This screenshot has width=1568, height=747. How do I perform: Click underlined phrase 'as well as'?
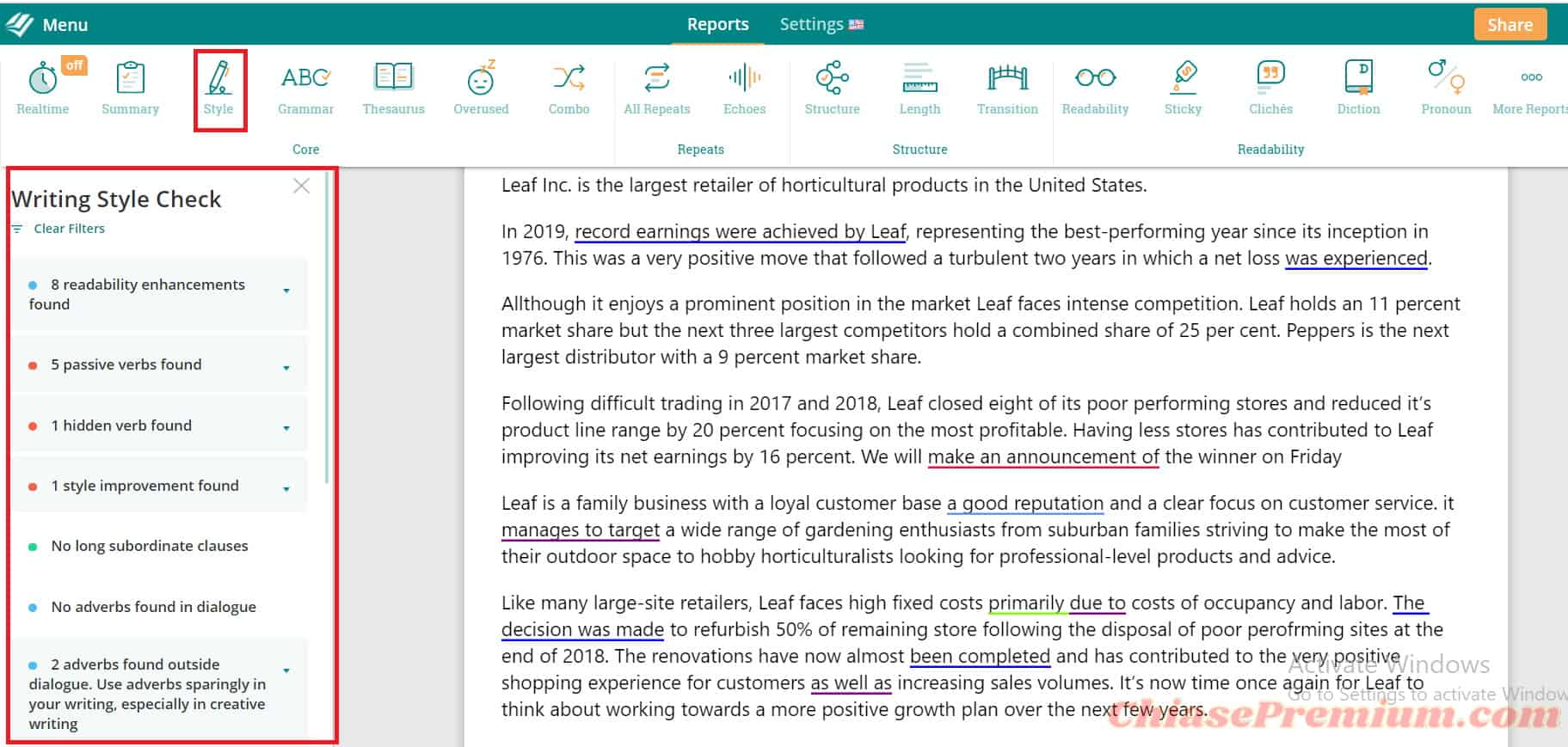852,683
